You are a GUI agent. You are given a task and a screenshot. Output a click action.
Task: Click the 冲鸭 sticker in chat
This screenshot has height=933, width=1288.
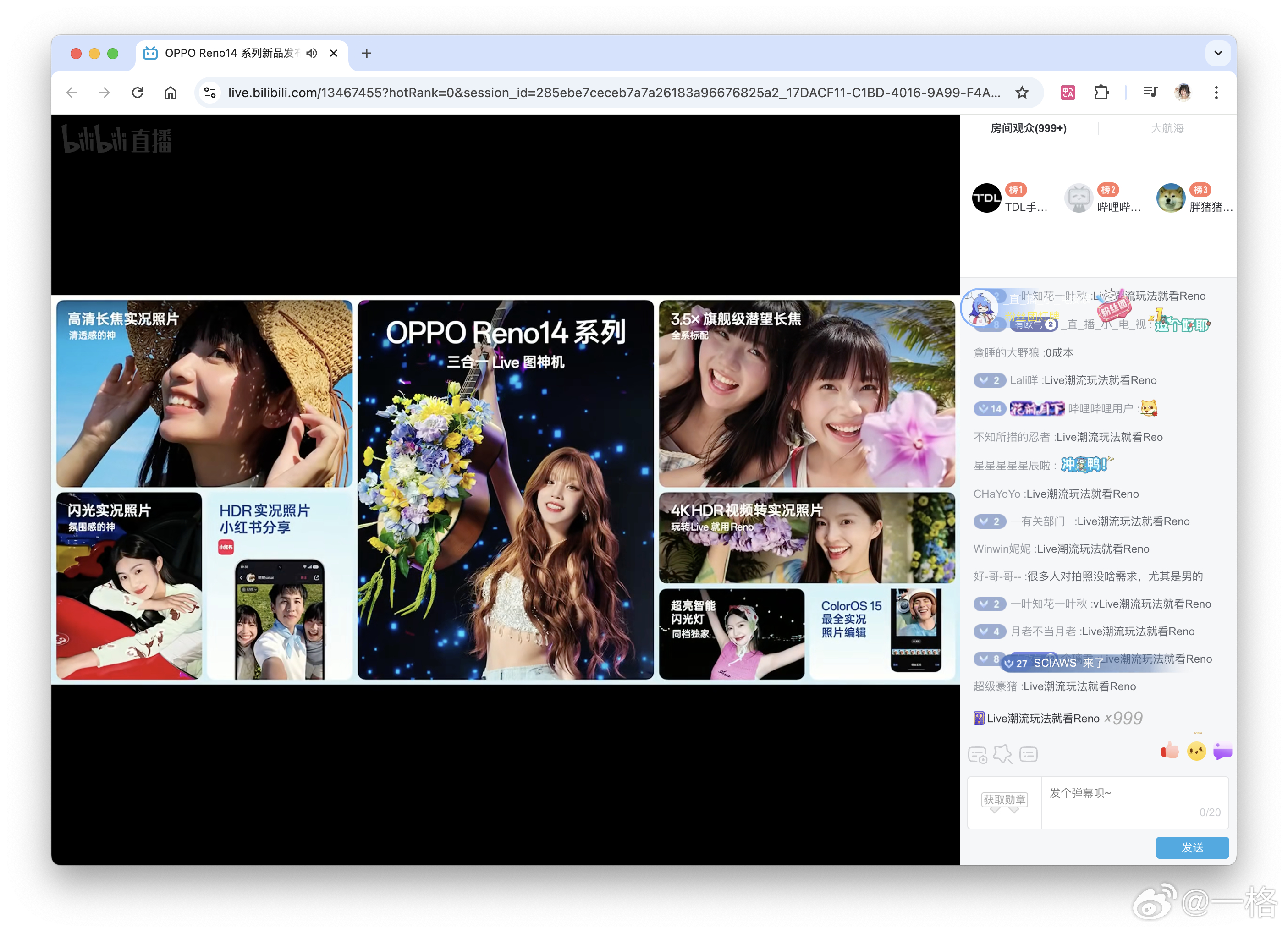[x=1087, y=465]
